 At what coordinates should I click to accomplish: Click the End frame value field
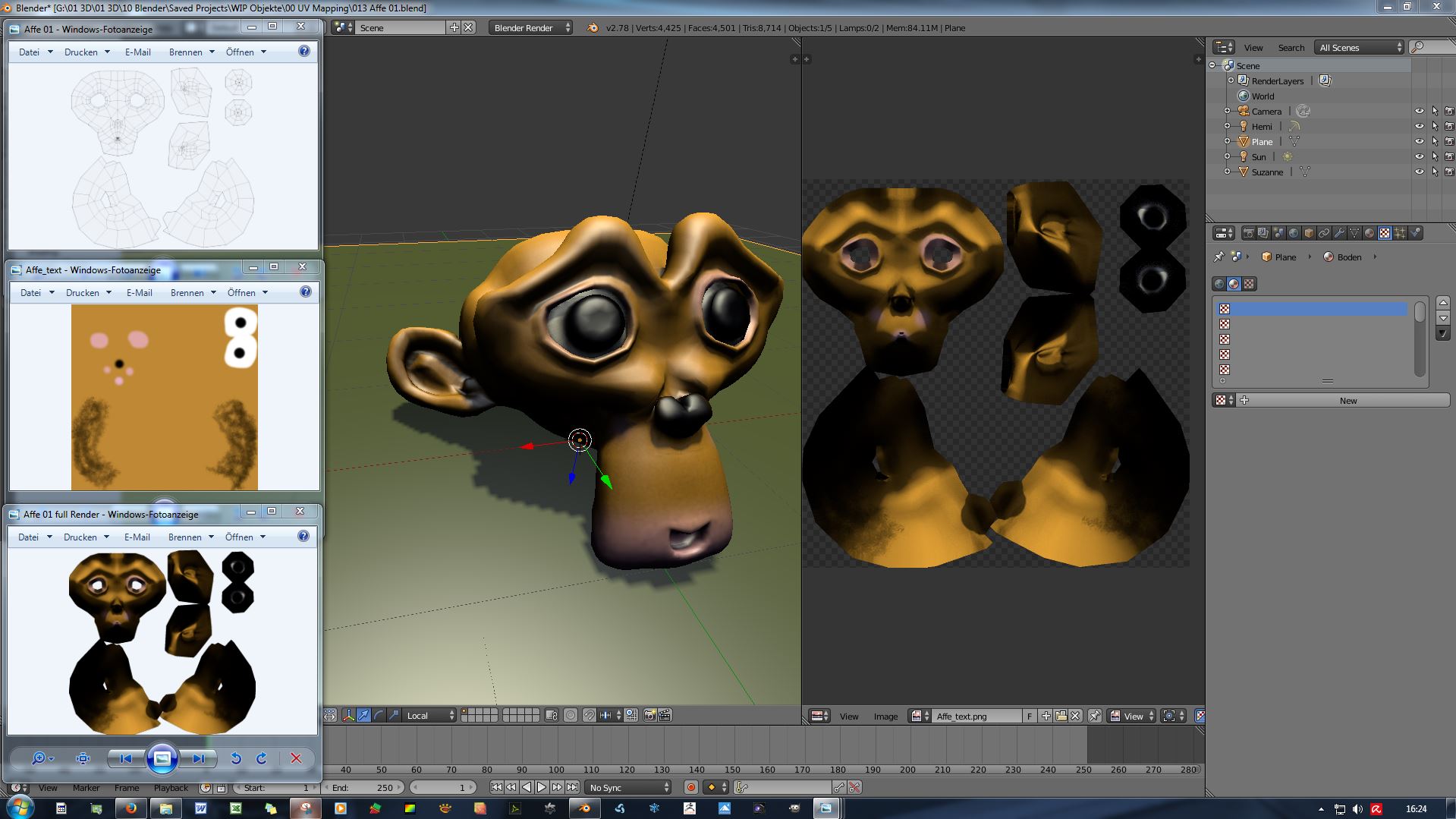click(363, 787)
